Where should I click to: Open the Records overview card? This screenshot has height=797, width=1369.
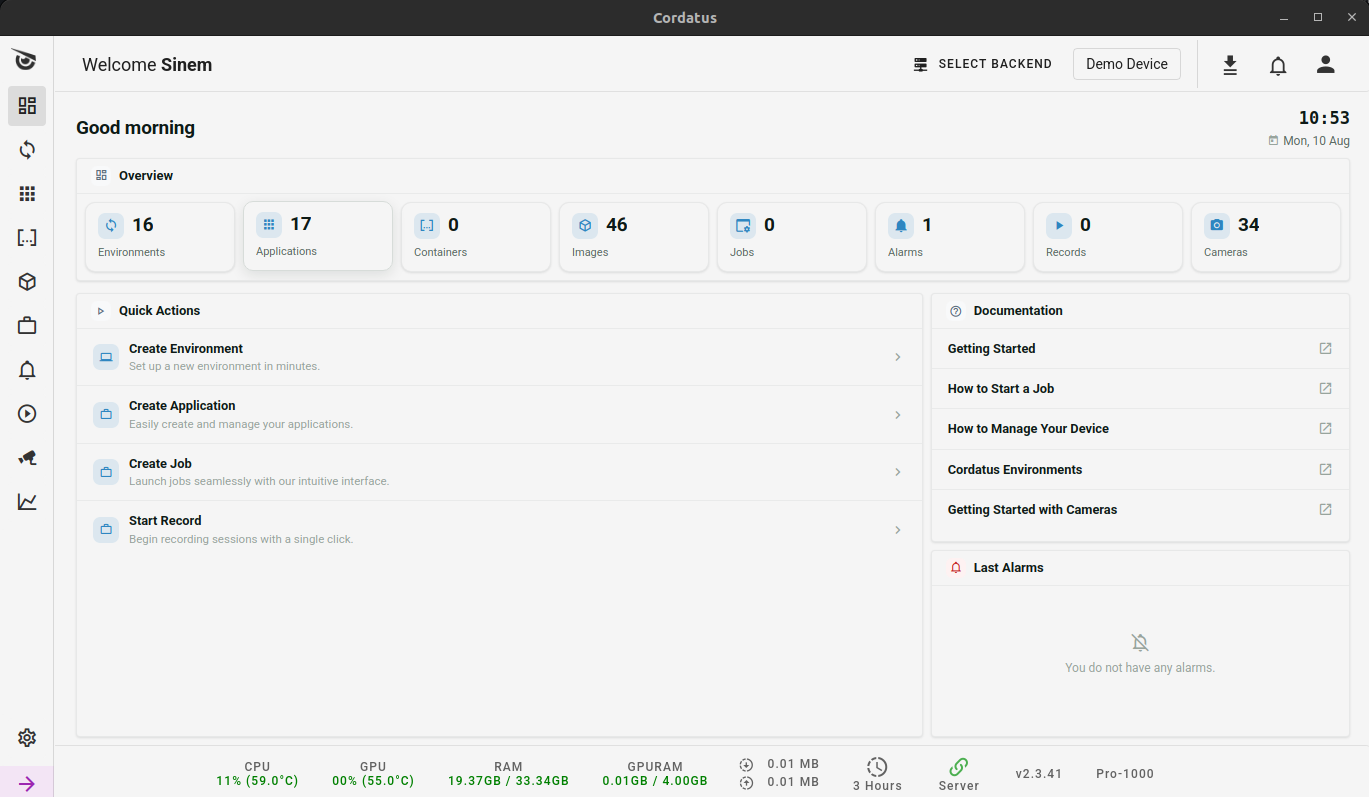pyautogui.click(x=1108, y=237)
